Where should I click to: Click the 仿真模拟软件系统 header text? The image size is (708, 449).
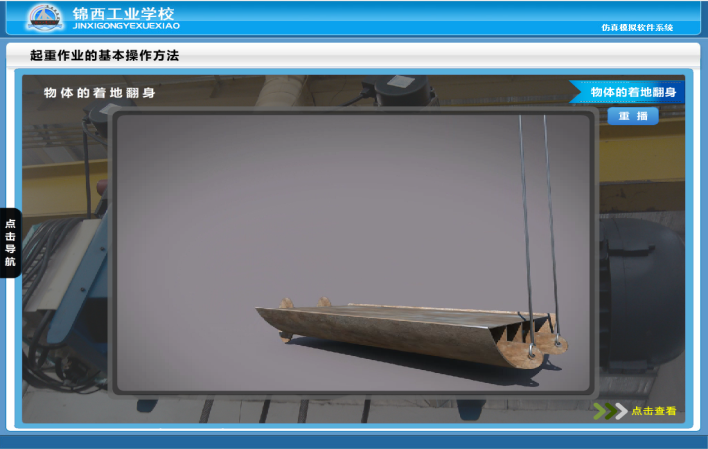pos(637,28)
